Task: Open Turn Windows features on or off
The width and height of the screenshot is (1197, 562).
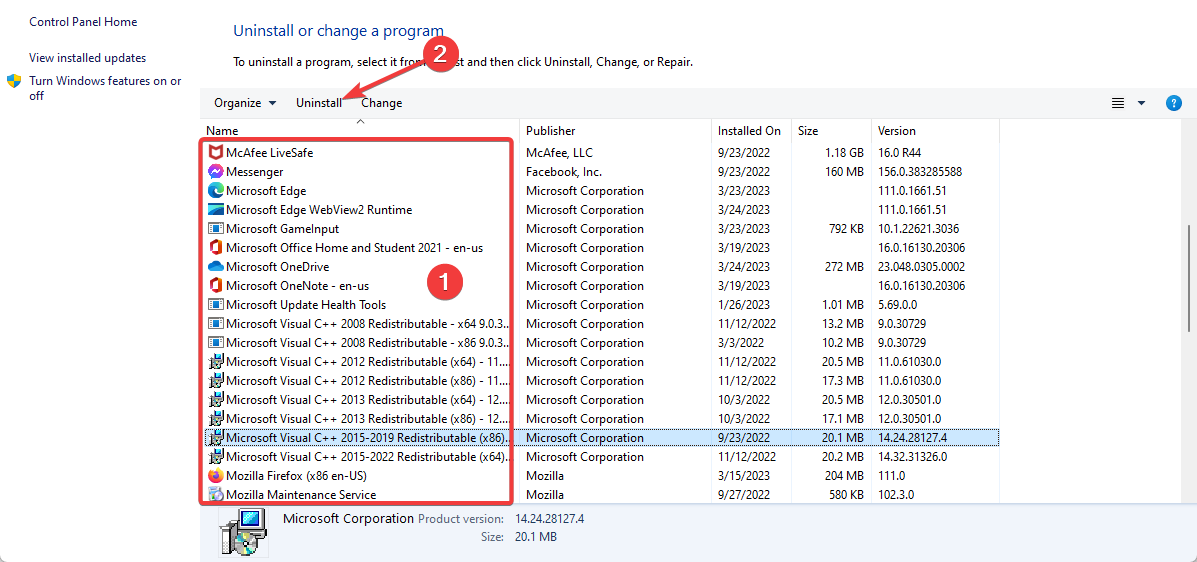Action: 105,89
